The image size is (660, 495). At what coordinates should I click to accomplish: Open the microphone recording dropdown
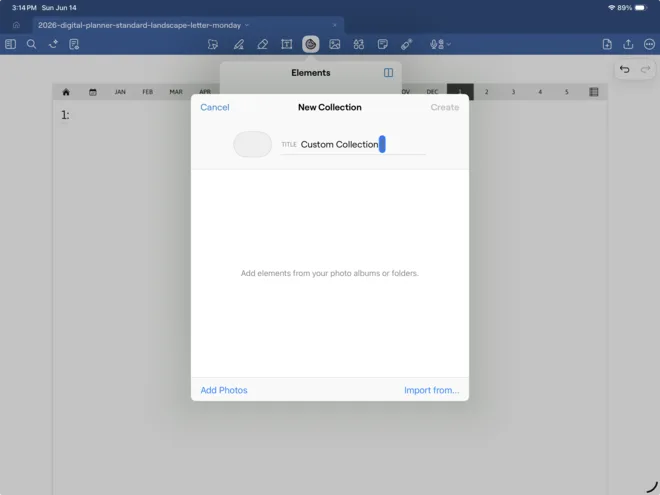click(440, 44)
